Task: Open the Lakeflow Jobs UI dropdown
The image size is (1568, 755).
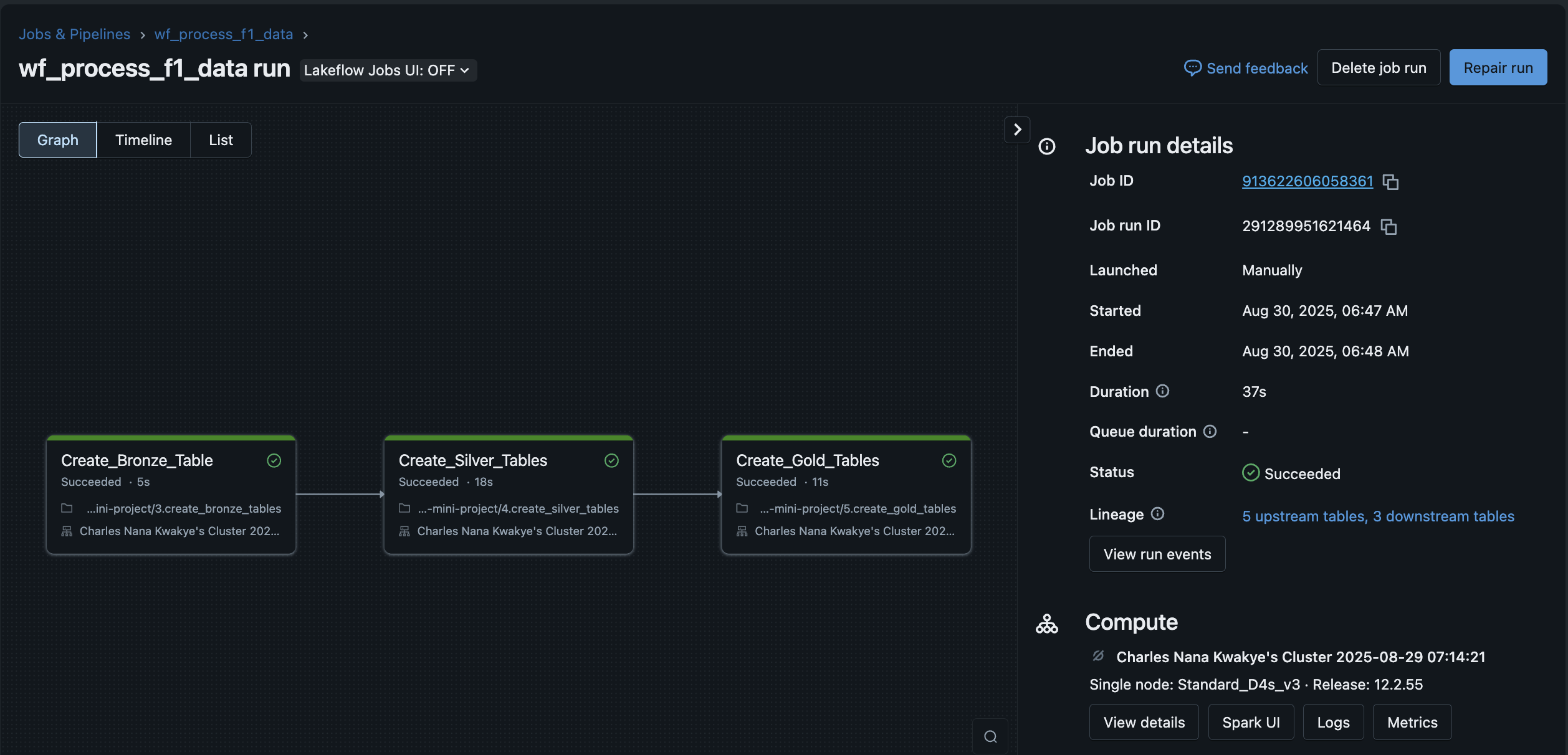Action: (388, 70)
